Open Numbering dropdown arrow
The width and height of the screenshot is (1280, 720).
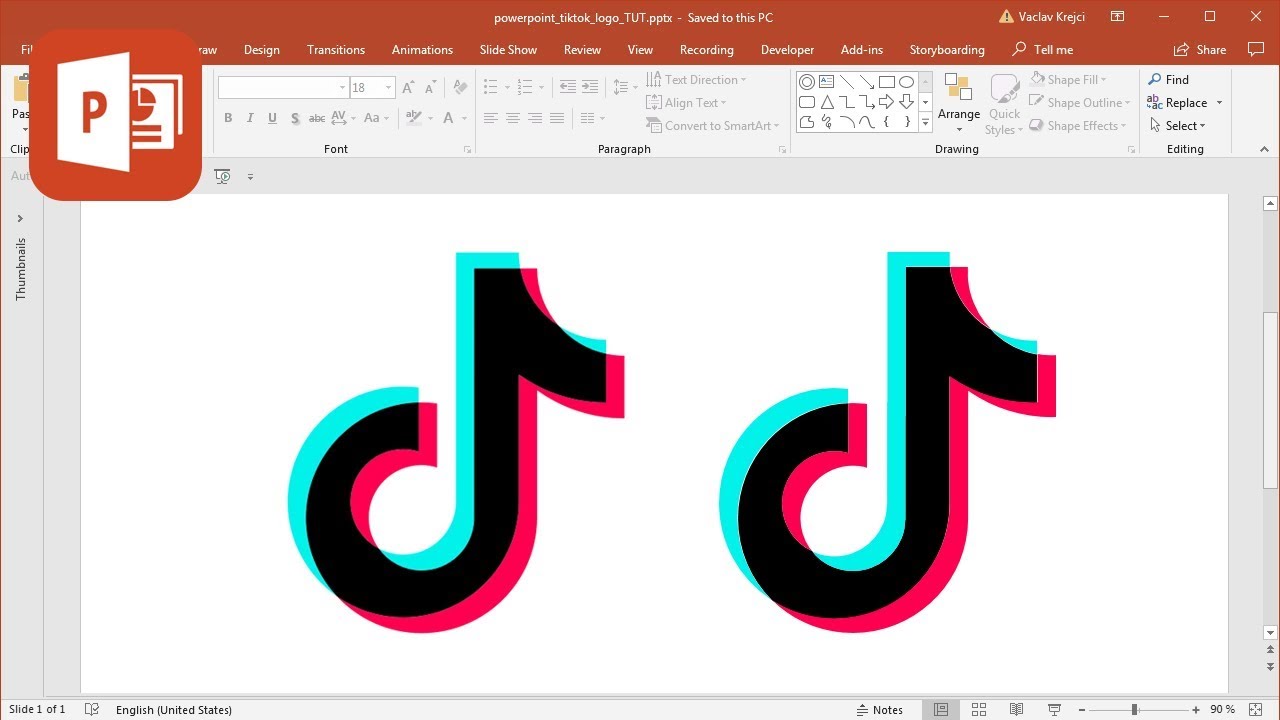542,88
